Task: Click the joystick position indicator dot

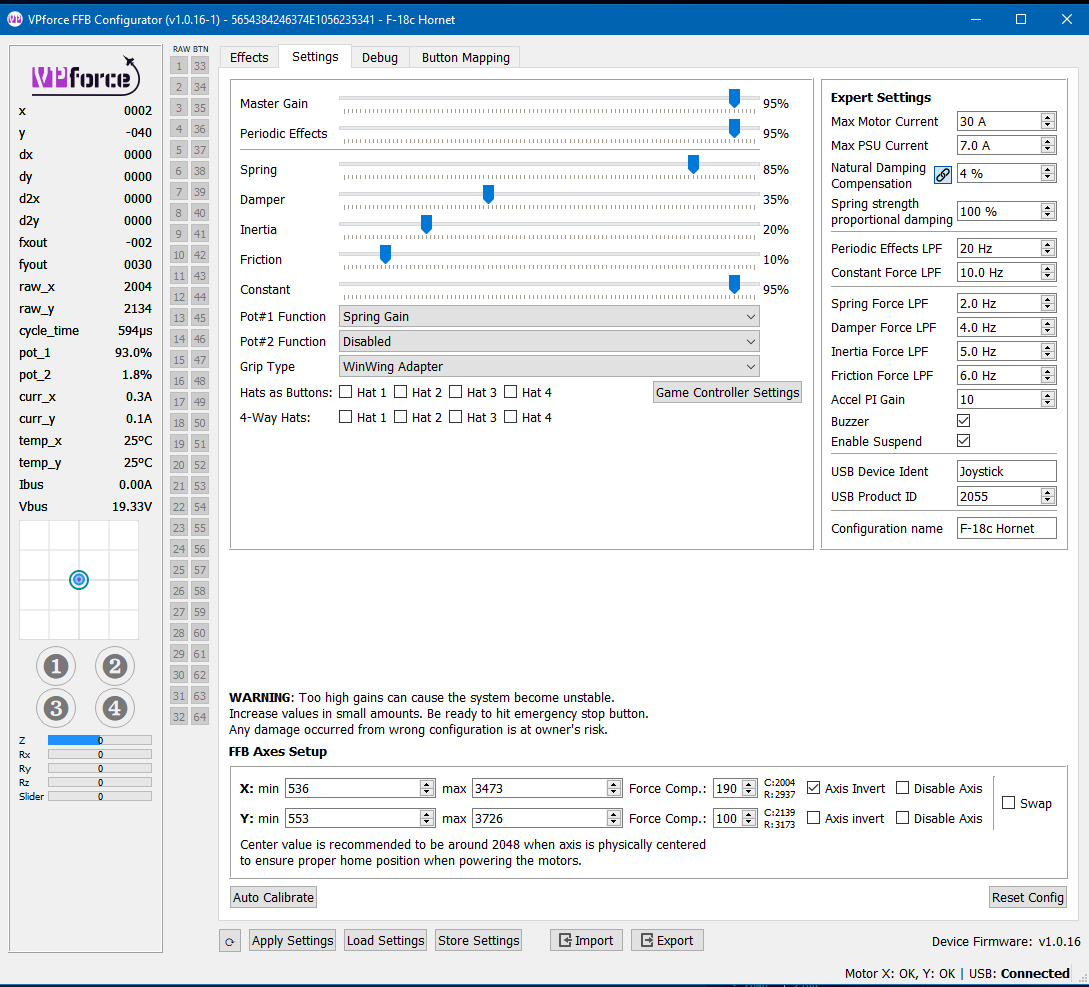Action: tap(80, 580)
